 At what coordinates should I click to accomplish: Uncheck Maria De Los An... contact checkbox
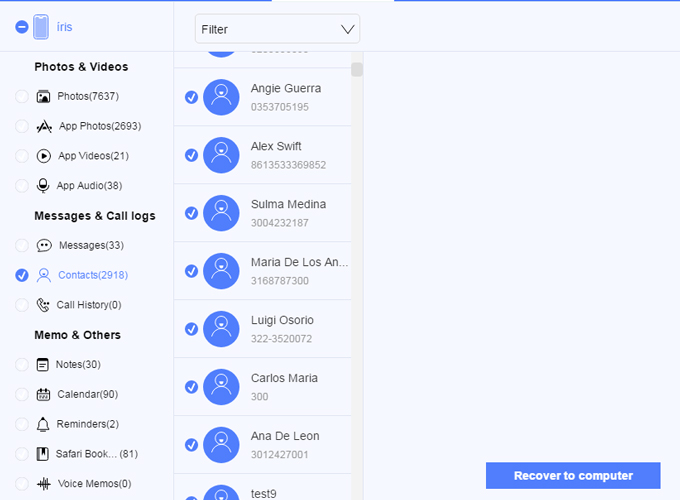pos(191,271)
